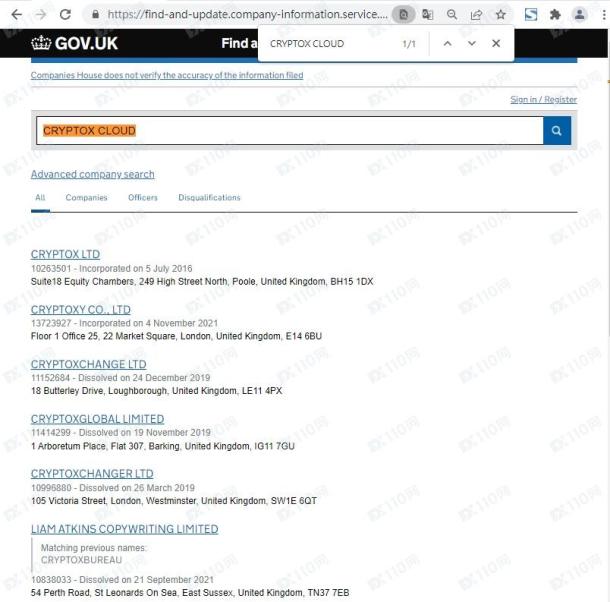
Task: Open CRYPTOXCHANGER LTD result
Action: tap(92, 474)
